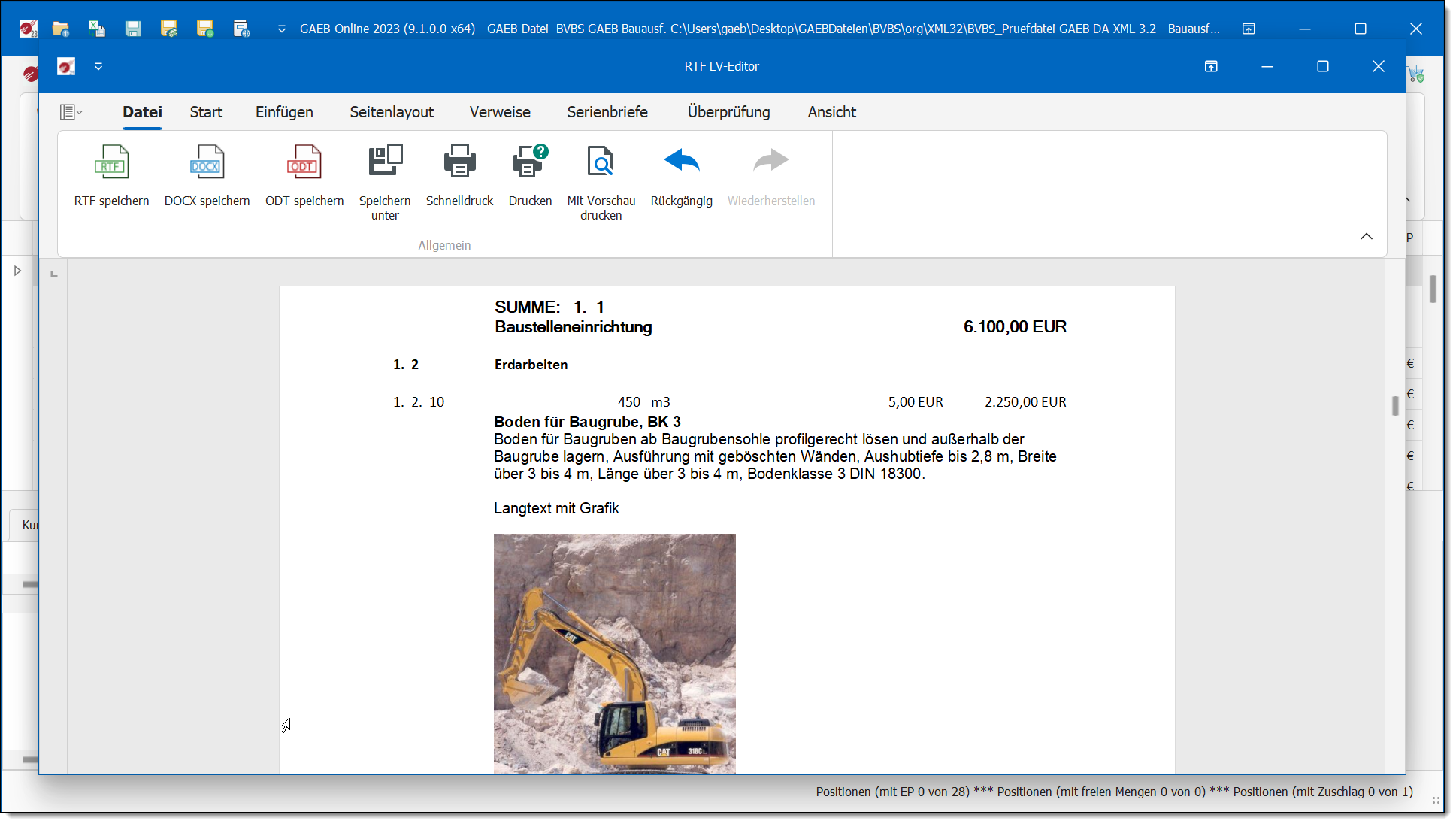Click the Excel import icon in title bar

[x=97, y=29]
